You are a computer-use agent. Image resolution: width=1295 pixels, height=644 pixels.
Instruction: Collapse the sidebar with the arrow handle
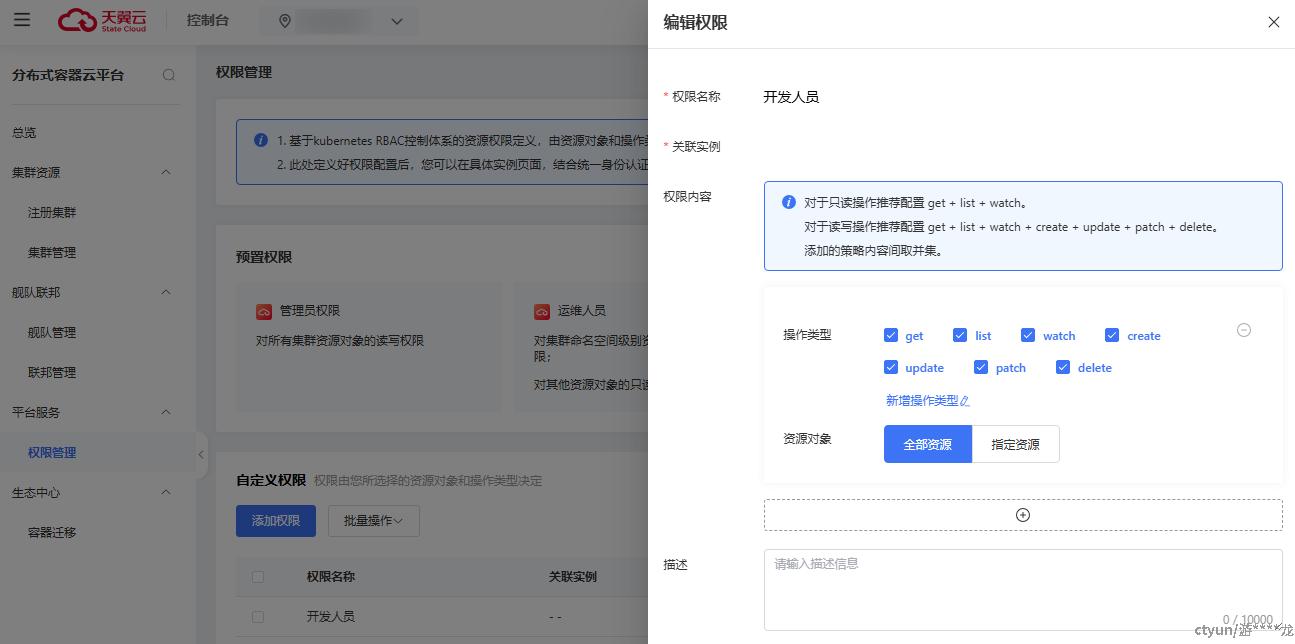(x=201, y=454)
